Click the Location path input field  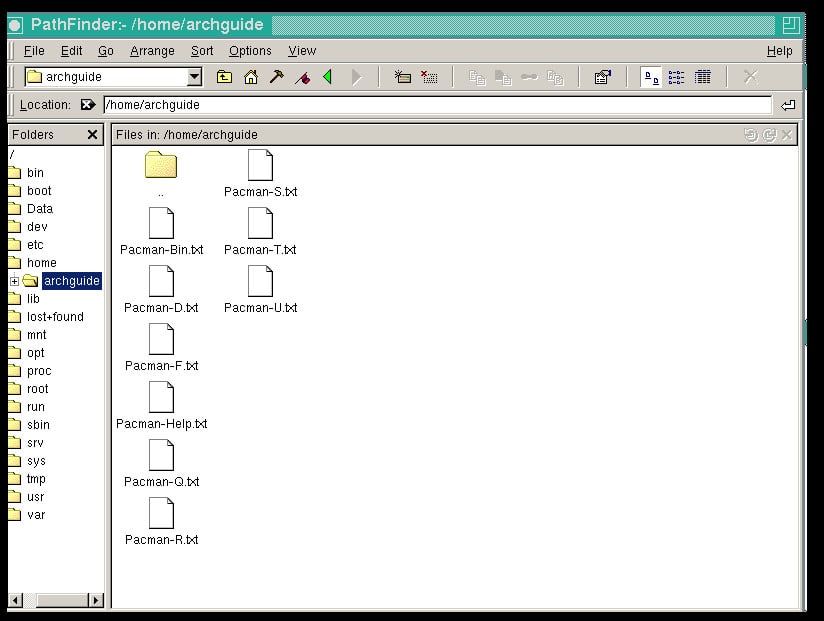(x=437, y=105)
